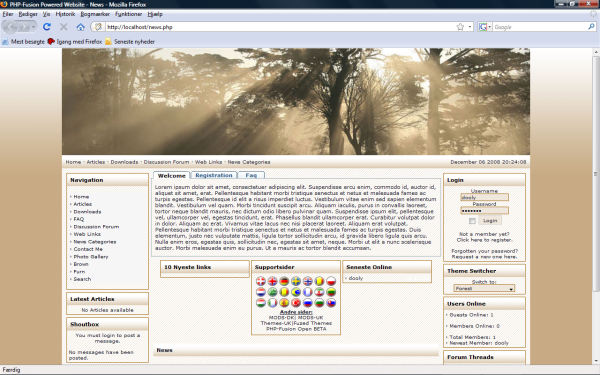Click the vertical page scrollbar
600x375 pixels.
pos(596,174)
